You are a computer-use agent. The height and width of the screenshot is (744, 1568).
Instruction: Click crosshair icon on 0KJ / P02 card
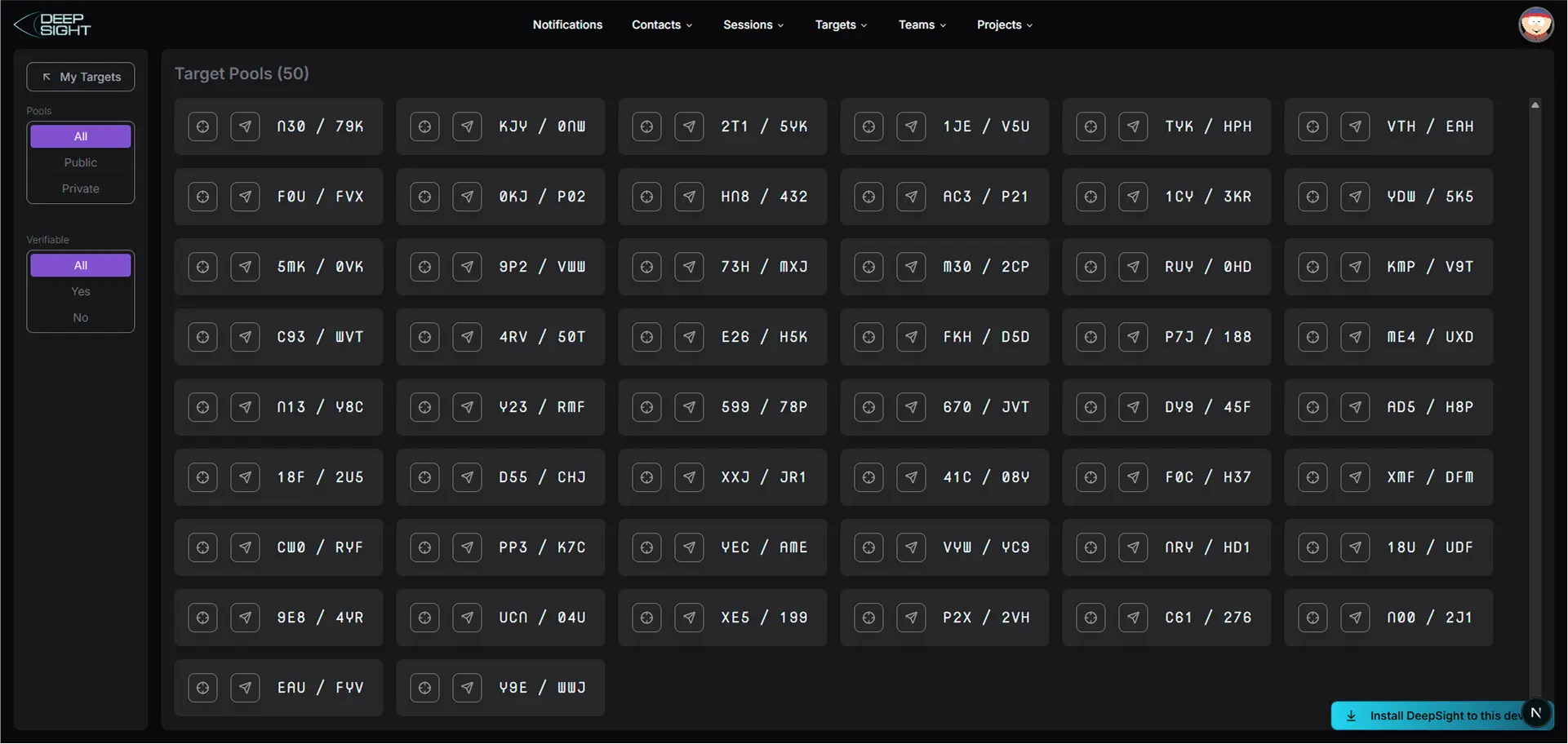pos(424,197)
